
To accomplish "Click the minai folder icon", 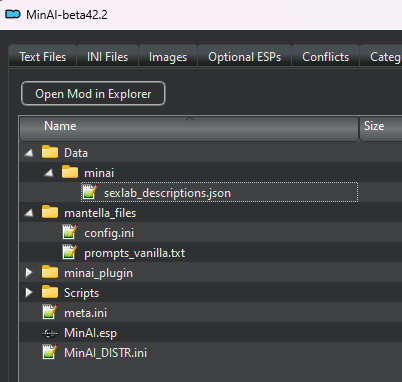I will (70, 172).
